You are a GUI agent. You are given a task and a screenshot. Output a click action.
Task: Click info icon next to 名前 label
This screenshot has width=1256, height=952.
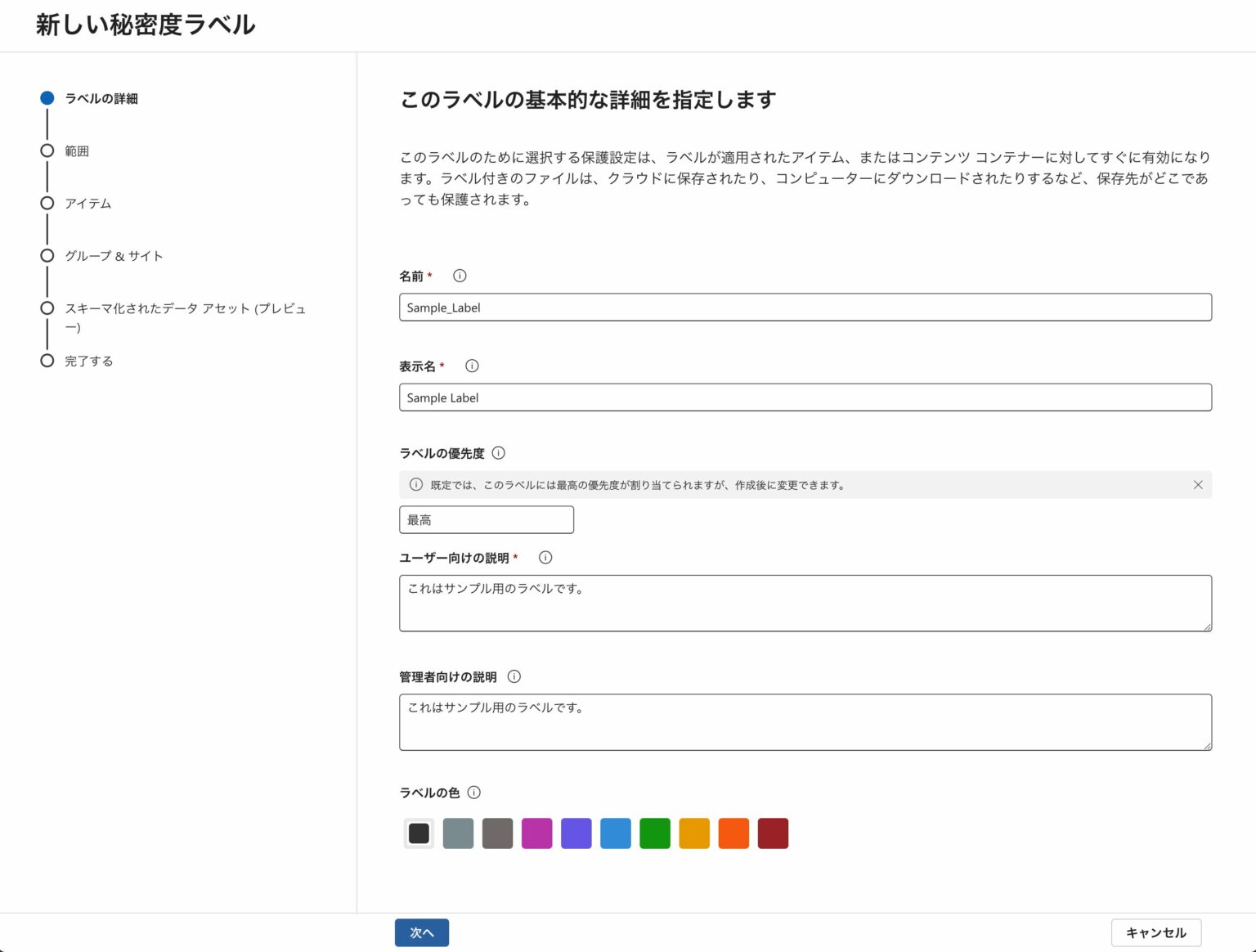pyautogui.click(x=460, y=276)
